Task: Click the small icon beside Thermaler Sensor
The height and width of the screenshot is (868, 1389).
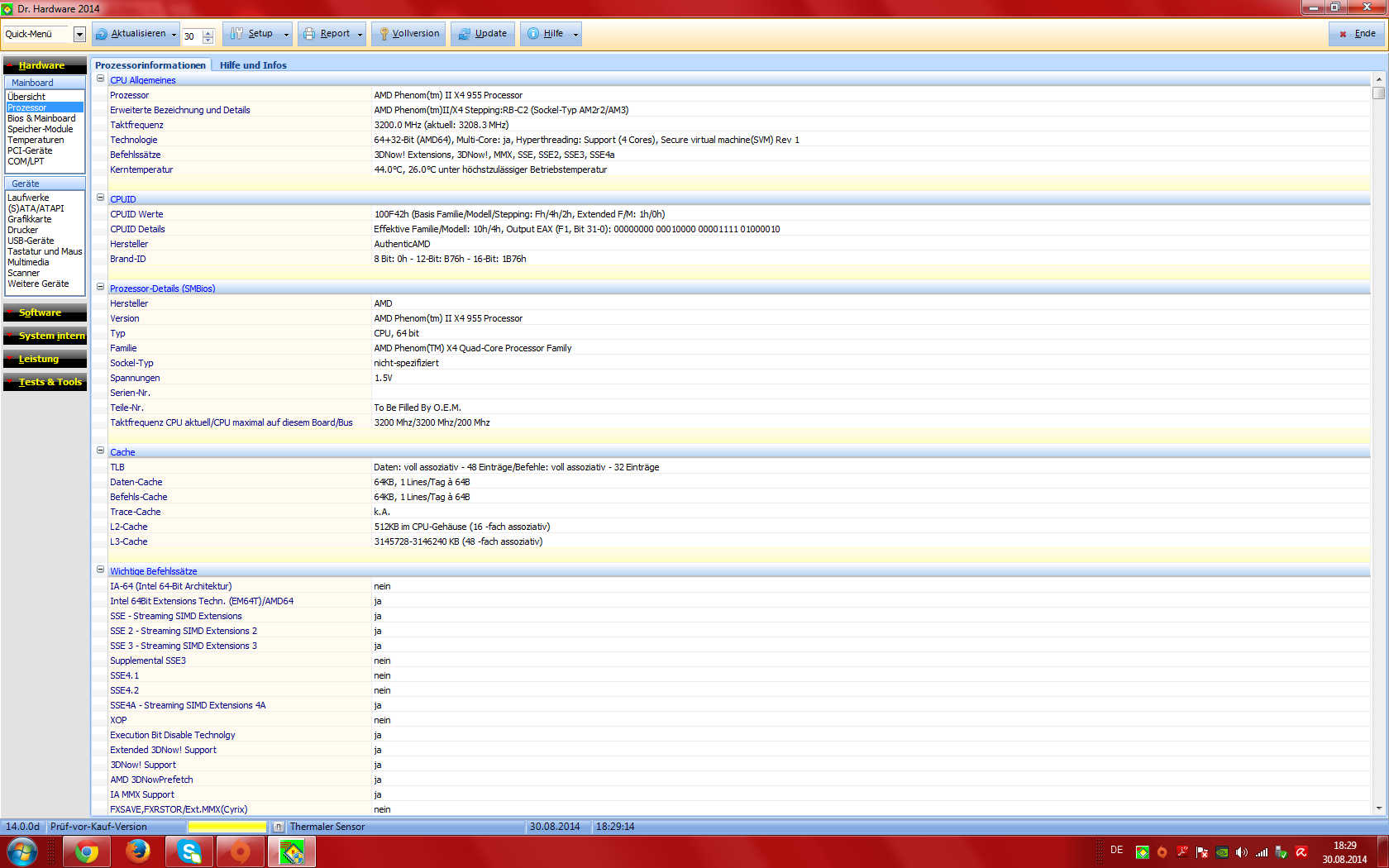Action: point(279,827)
